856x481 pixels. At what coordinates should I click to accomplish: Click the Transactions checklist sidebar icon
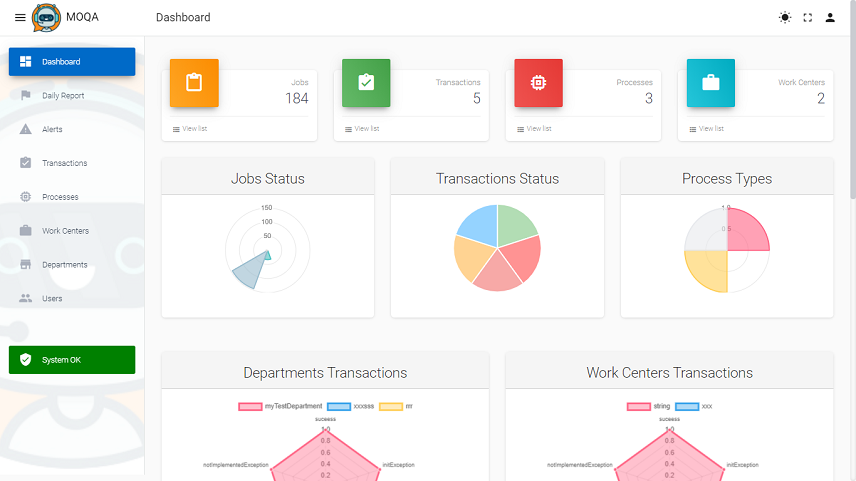click(x=26, y=163)
